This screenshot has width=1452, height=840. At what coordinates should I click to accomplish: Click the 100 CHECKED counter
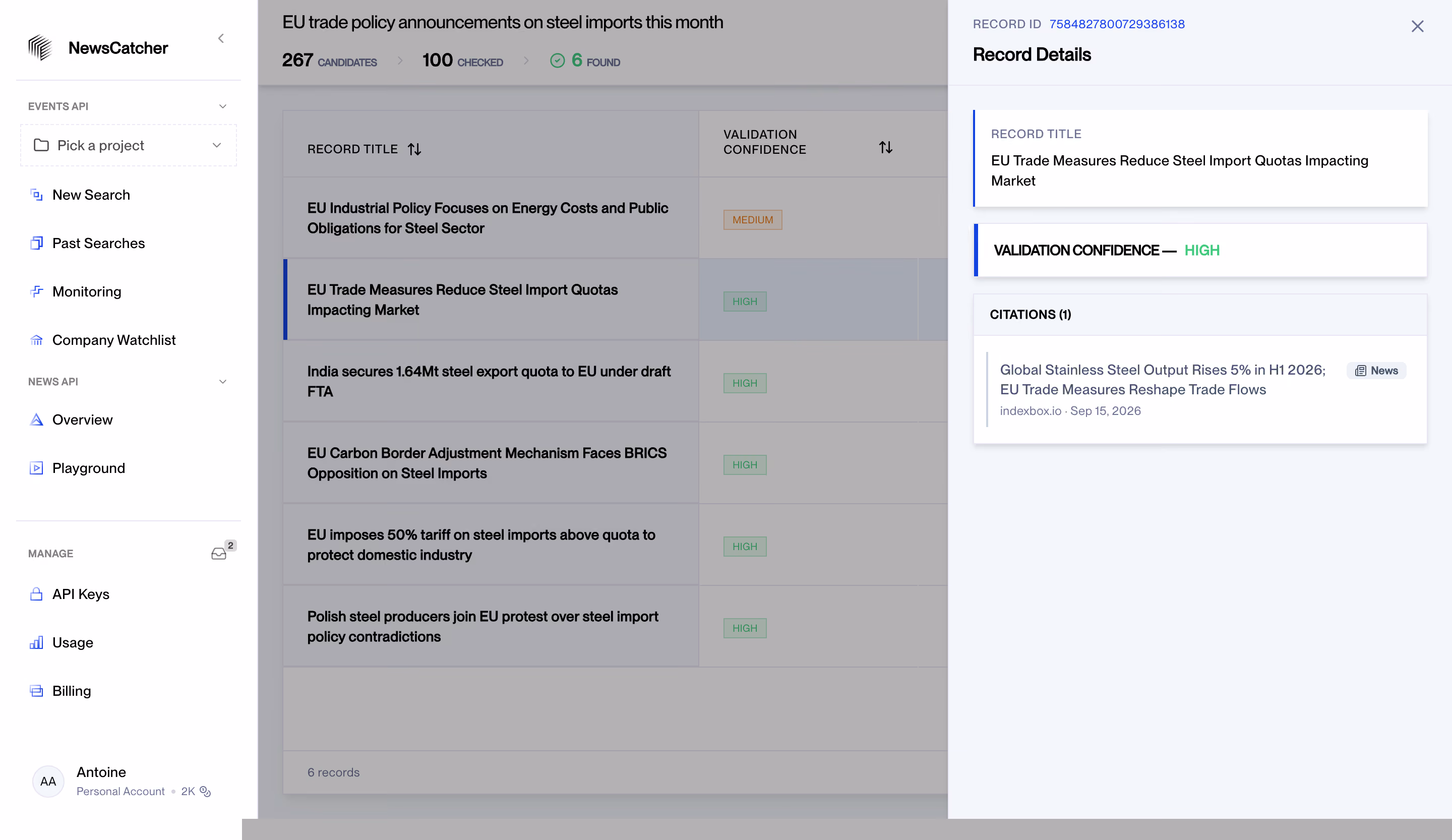[462, 61]
